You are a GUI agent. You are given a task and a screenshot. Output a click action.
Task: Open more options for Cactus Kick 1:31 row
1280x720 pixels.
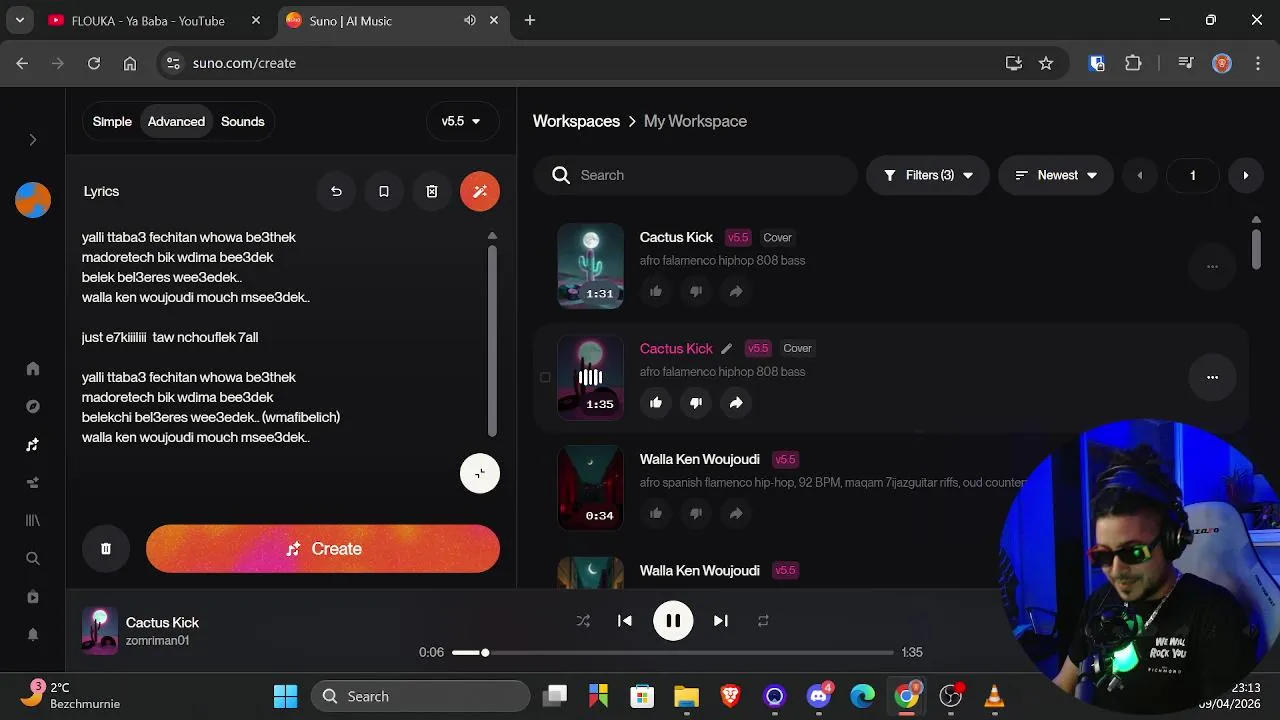point(1212,266)
